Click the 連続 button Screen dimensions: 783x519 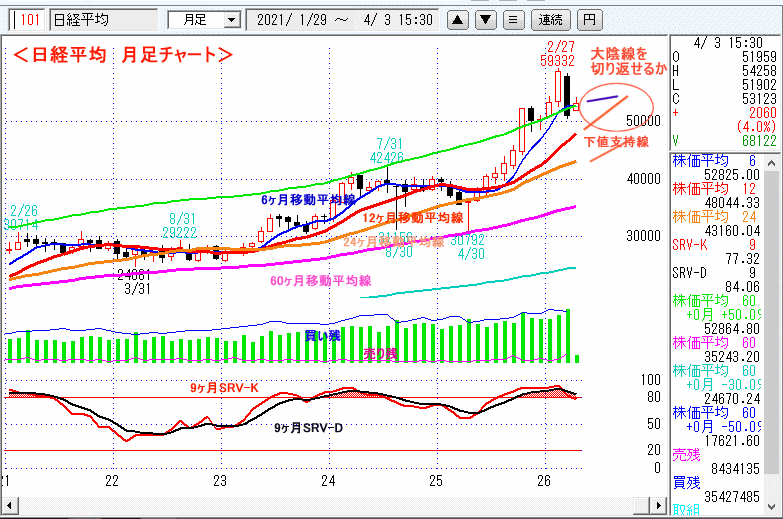click(x=551, y=20)
